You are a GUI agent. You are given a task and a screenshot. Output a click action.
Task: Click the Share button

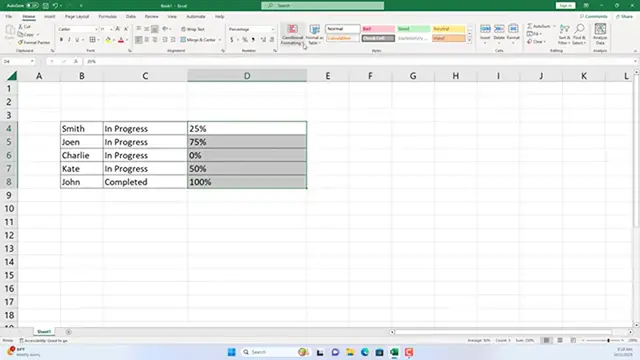click(x=624, y=17)
